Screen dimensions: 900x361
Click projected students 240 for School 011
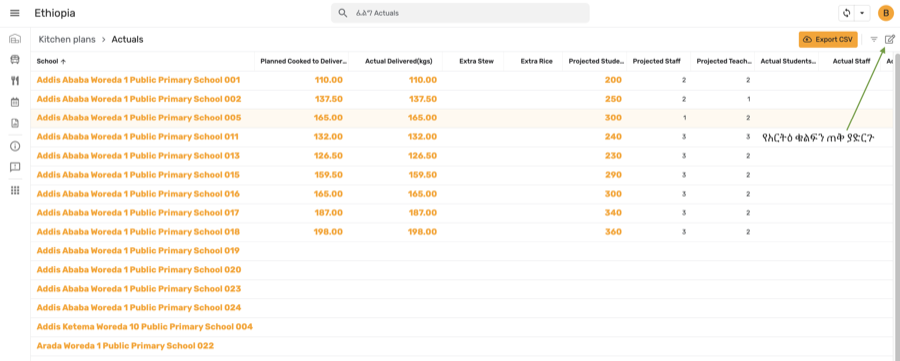tap(613, 137)
